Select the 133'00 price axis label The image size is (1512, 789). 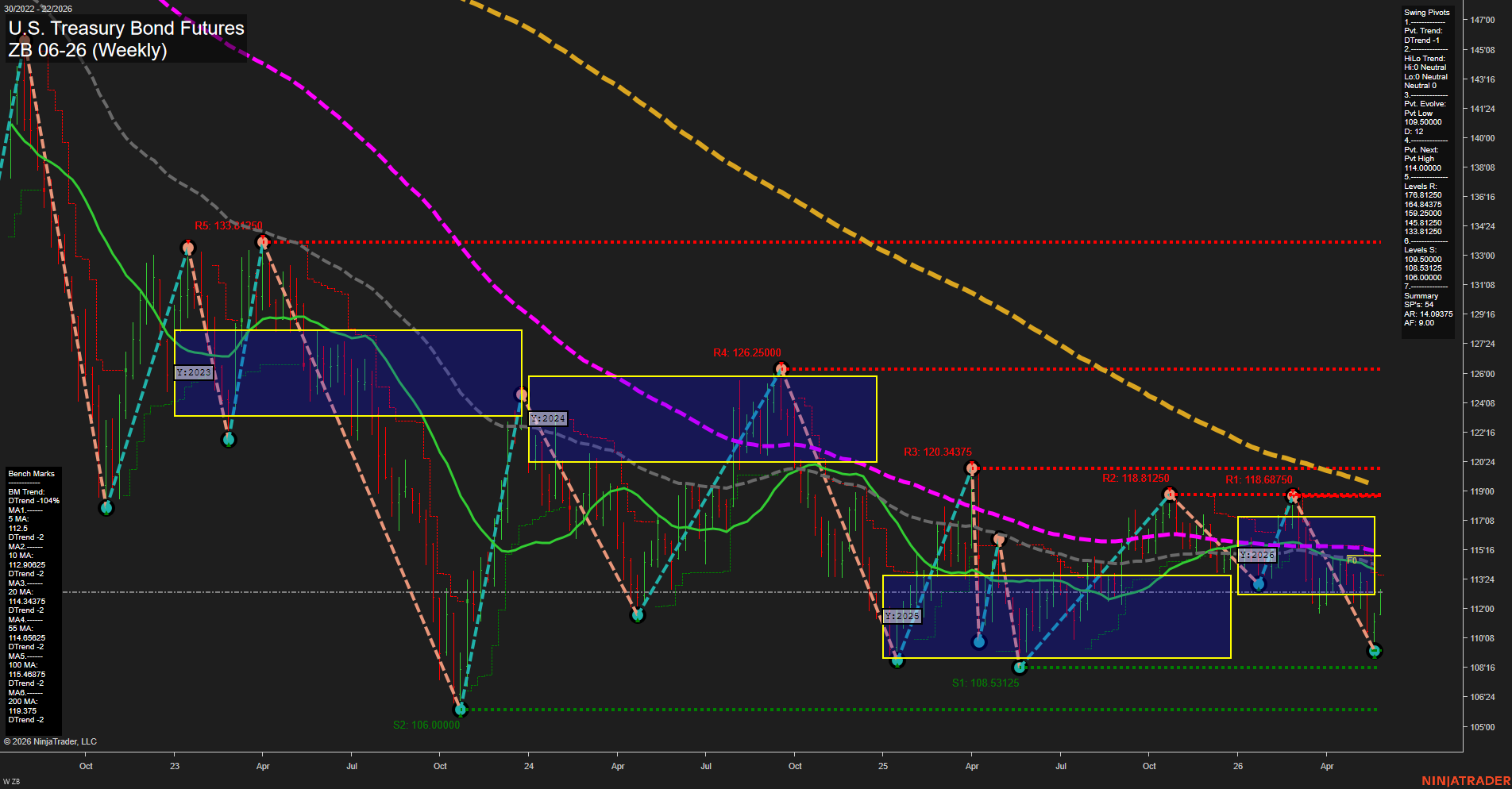click(1483, 256)
